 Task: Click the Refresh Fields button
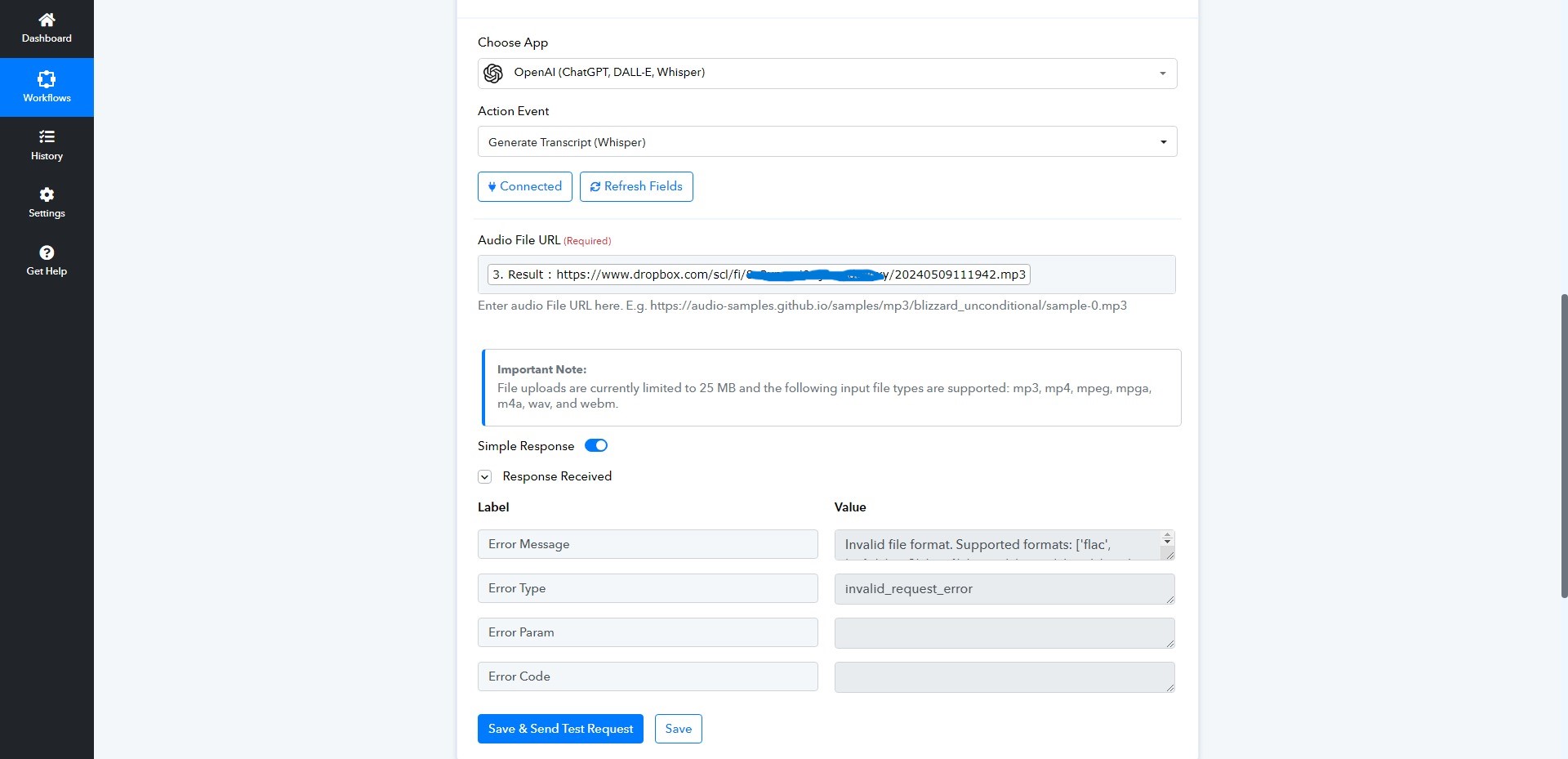636,186
